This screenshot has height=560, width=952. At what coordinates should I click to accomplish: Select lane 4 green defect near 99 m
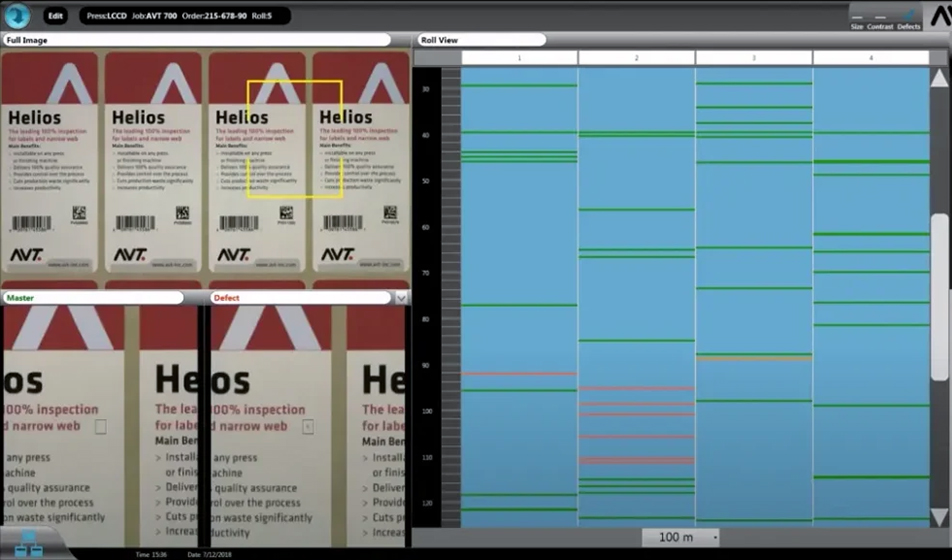(871, 405)
